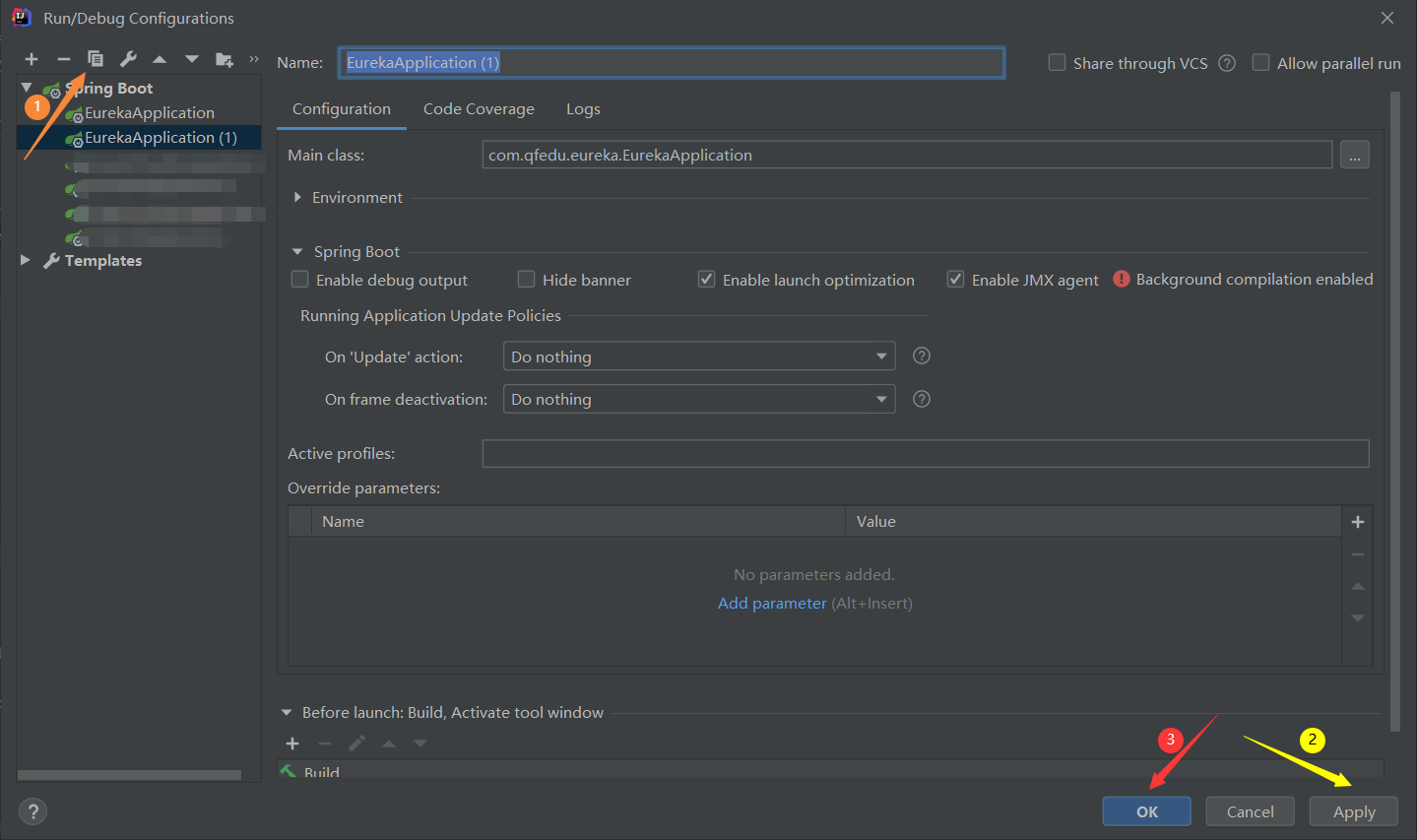Move override parameter up
The height and width of the screenshot is (840, 1417).
click(1358, 587)
